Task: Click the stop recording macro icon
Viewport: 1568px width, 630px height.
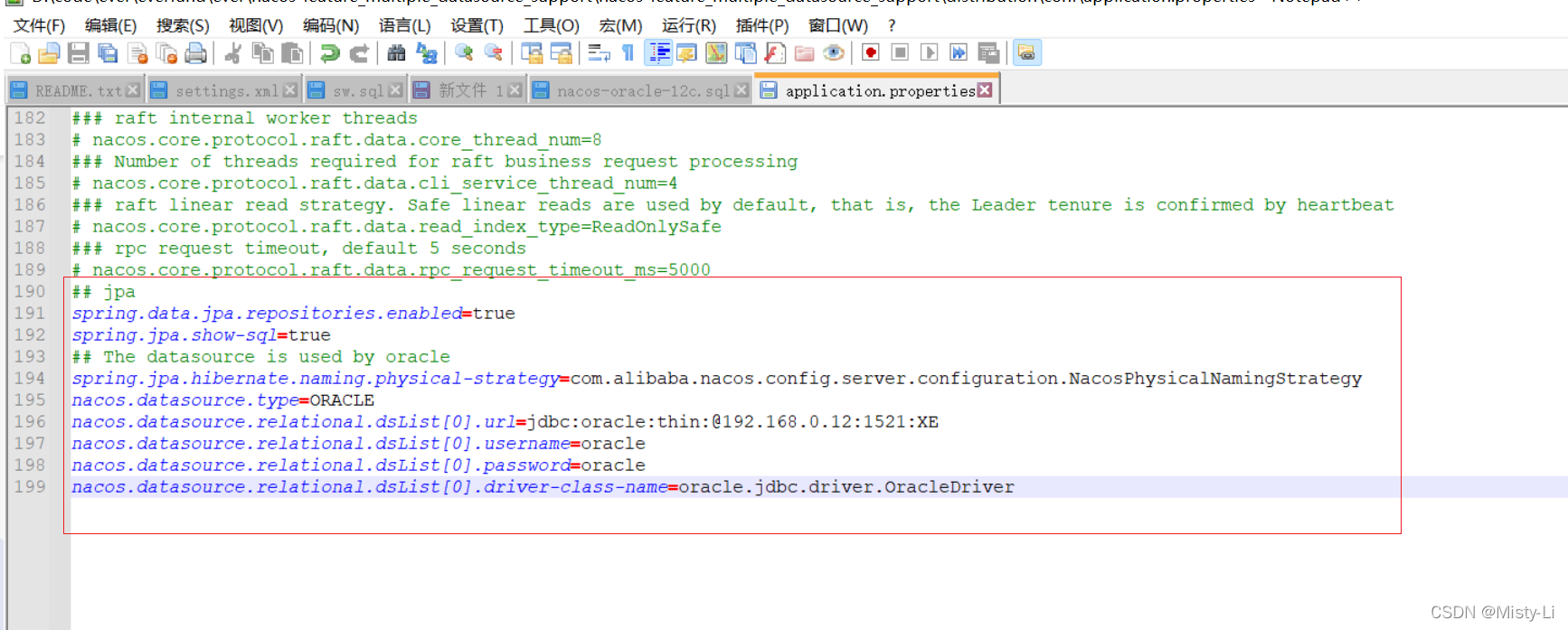Action: [900, 53]
